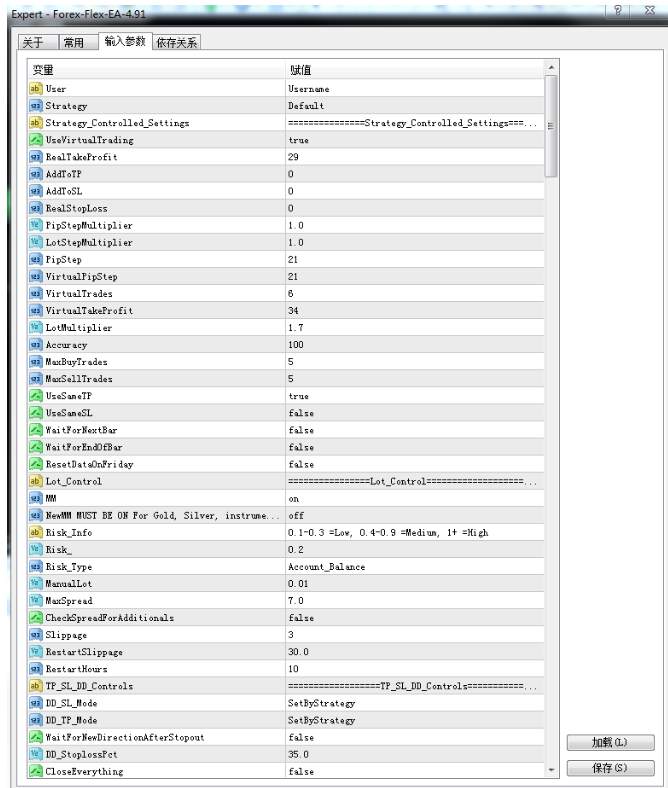Open the 依存关系 tab

click(x=176, y=43)
